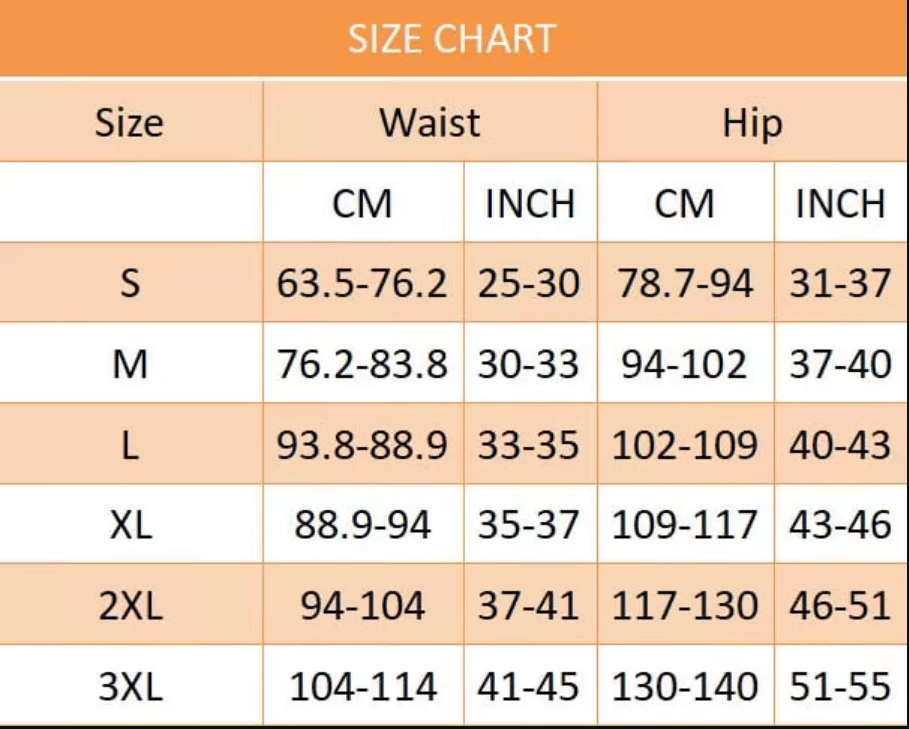Click the CM subheader under Waist
This screenshot has height=729, width=909.
[362, 204]
